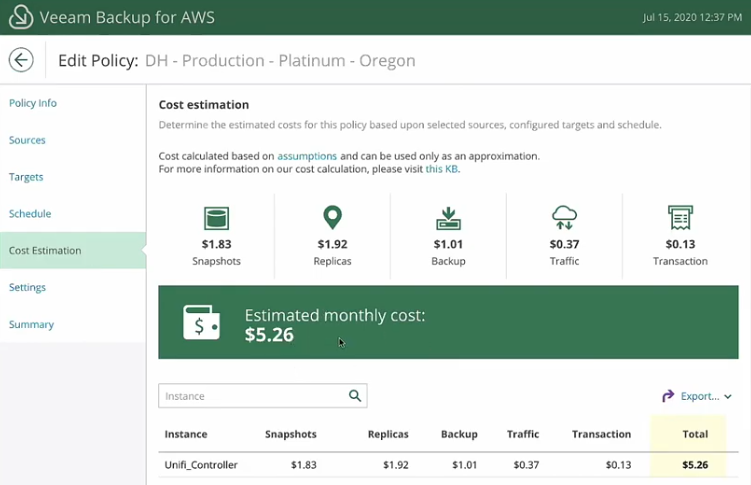Sort by the Traffic column header
751x485 pixels.
pyautogui.click(x=523, y=434)
